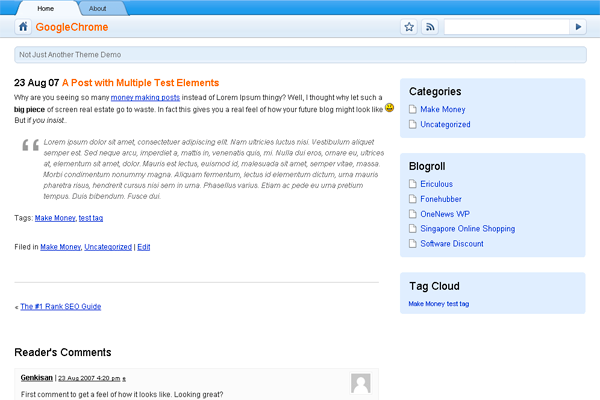600x400 pixels.
Task: Go to The #1 Rank SEO Guide post
Action: (61, 307)
